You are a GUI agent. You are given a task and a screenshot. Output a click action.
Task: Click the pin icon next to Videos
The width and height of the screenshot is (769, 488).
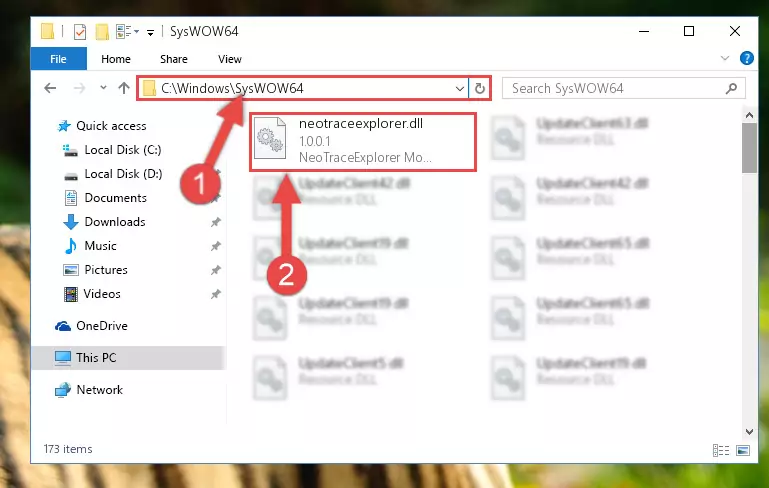[215, 294]
